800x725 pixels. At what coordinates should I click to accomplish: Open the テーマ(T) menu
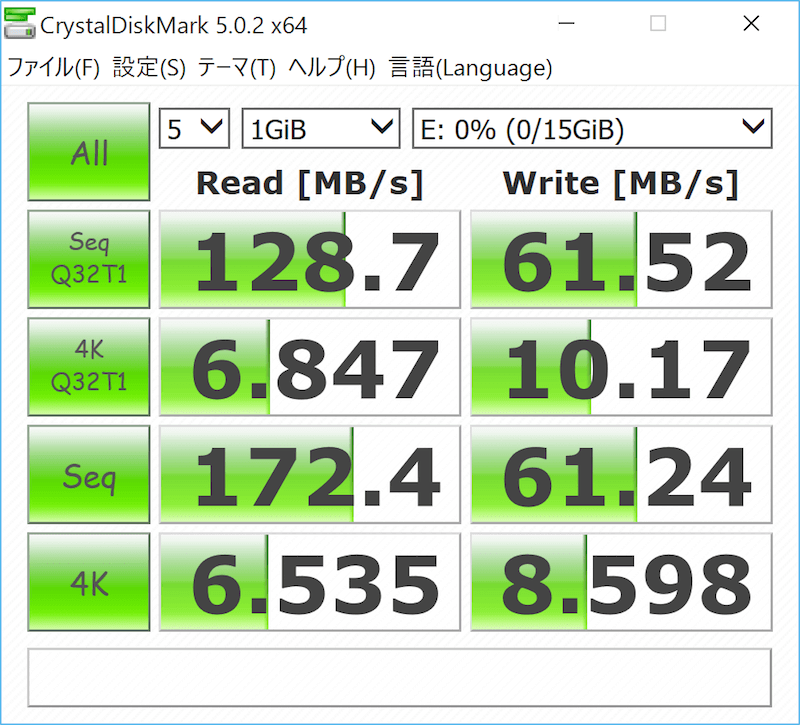pyautogui.click(x=236, y=68)
